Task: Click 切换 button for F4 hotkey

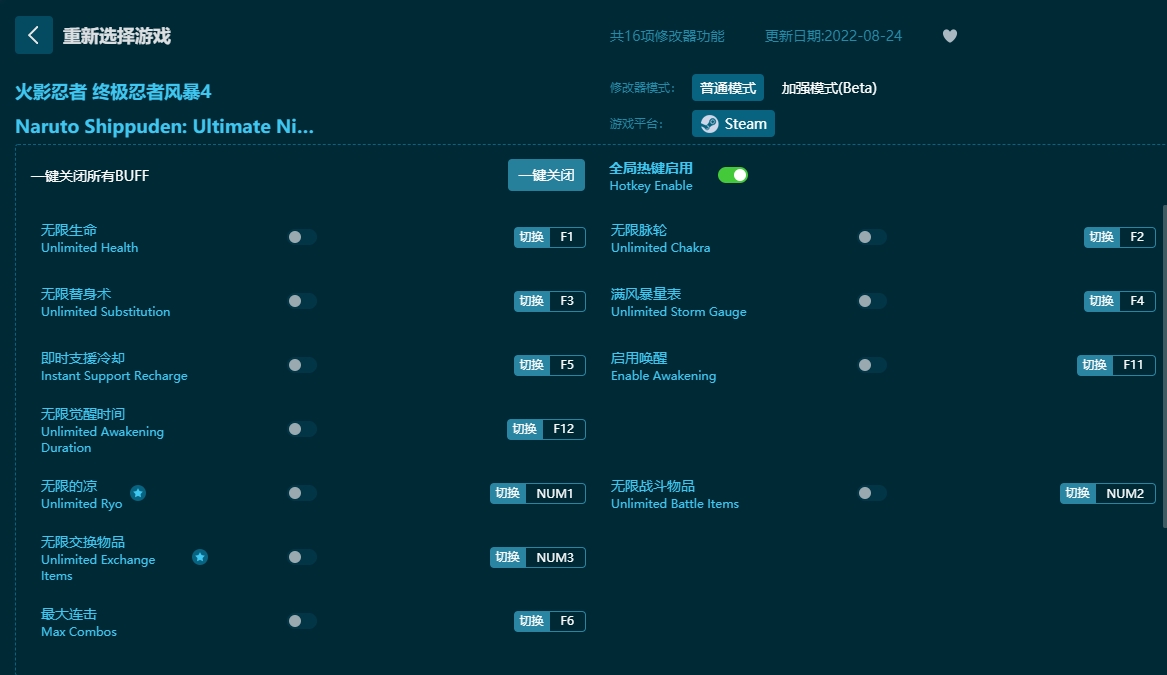Action: [x=1102, y=301]
